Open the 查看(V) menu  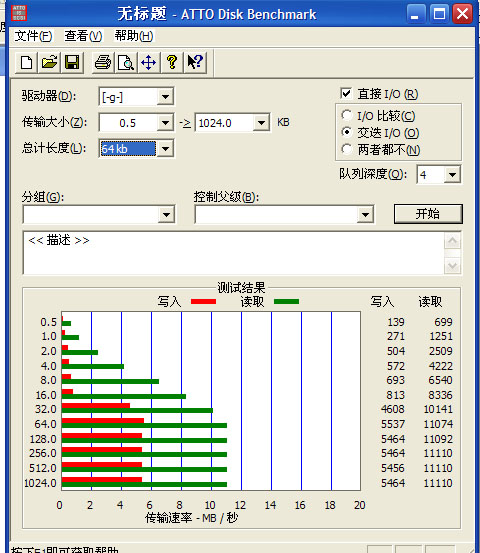[83, 36]
